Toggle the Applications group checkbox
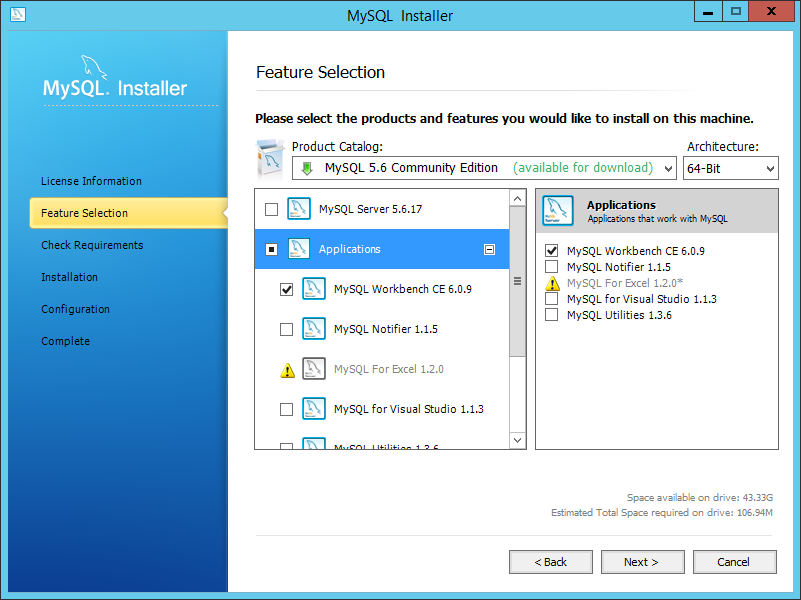Viewport: 801px width, 600px height. (x=271, y=249)
